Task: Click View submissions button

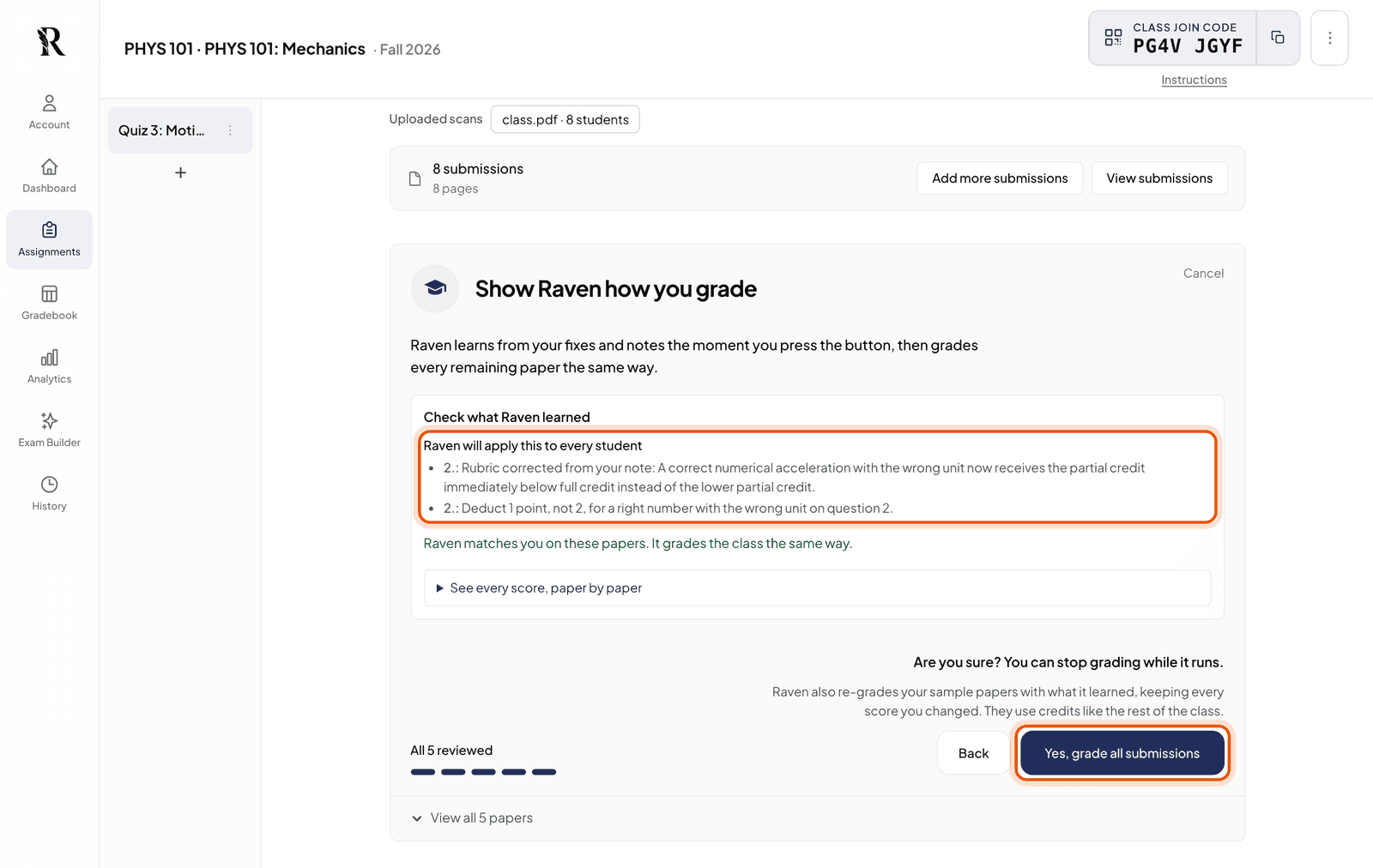Action: click(x=1159, y=178)
